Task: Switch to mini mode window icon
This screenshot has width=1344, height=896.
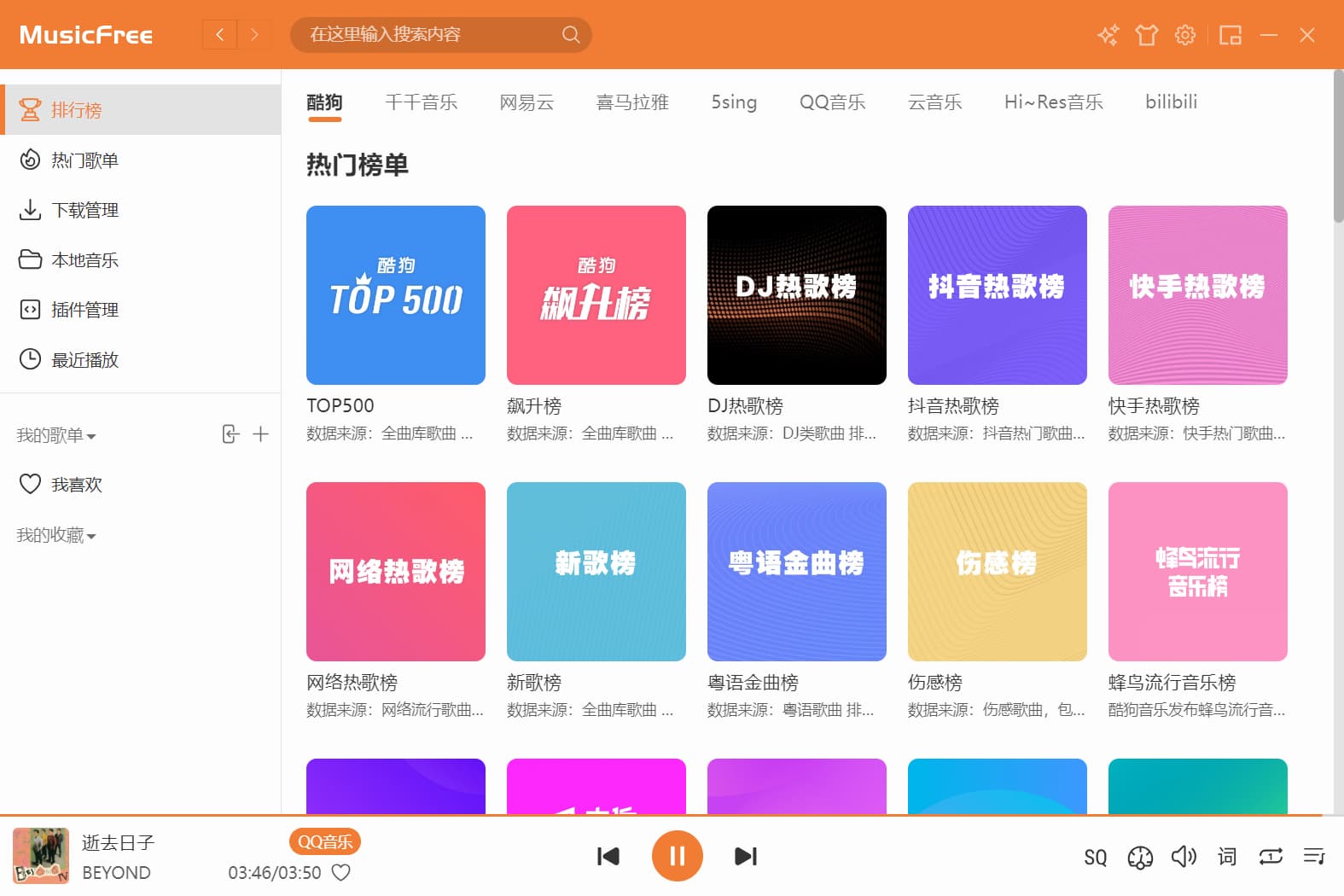Action: point(1230,35)
